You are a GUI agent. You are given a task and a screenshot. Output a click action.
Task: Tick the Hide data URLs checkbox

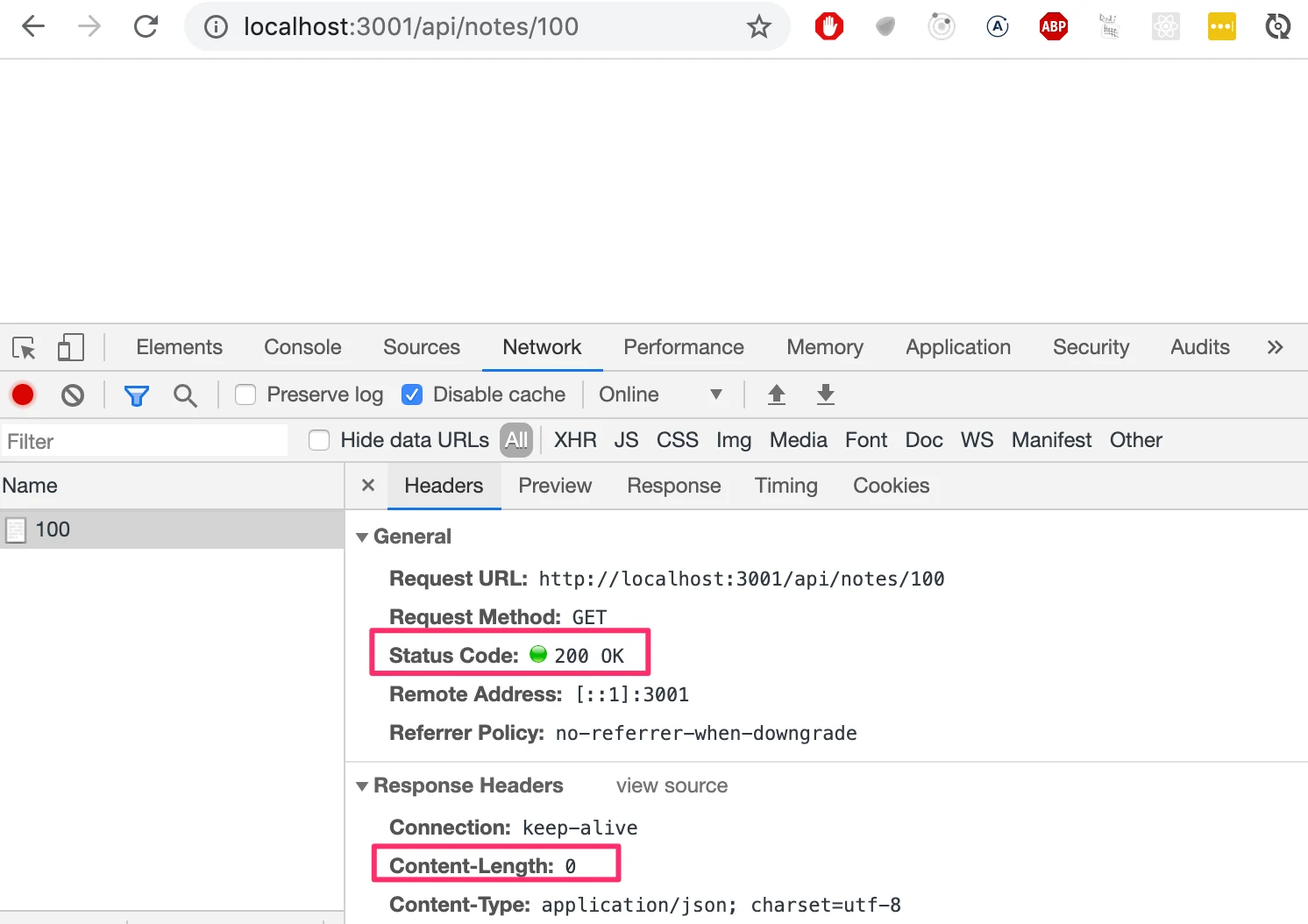[x=319, y=440]
